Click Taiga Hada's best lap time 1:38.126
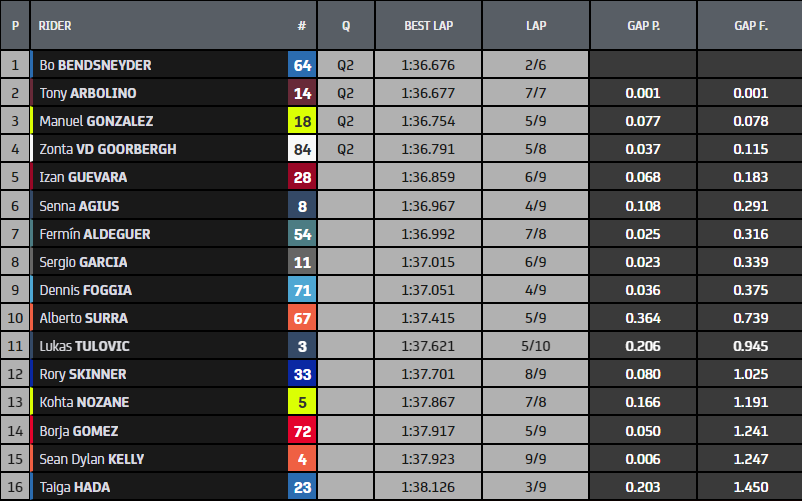 coord(428,487)
